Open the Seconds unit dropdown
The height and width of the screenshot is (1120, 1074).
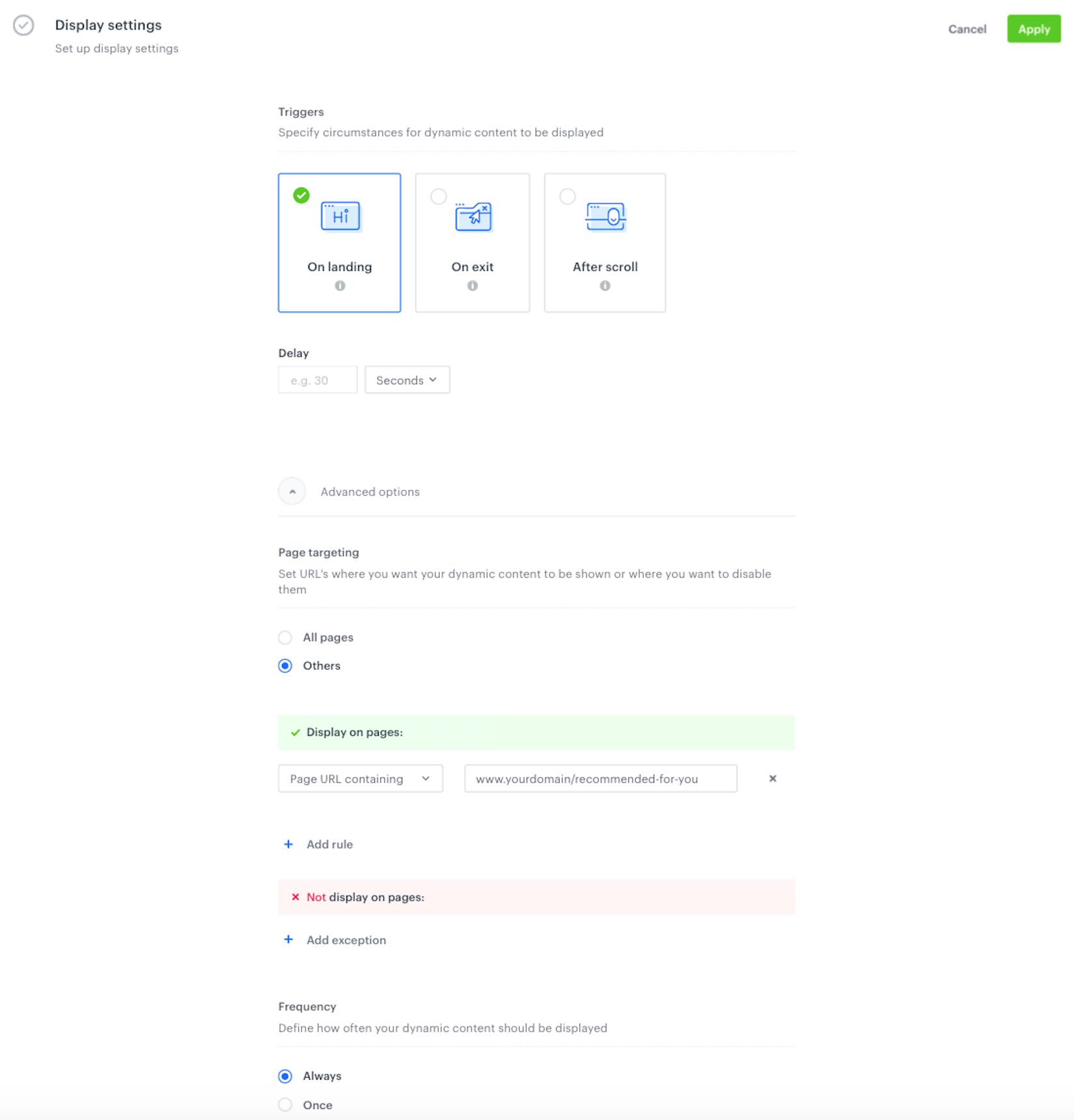407,380
